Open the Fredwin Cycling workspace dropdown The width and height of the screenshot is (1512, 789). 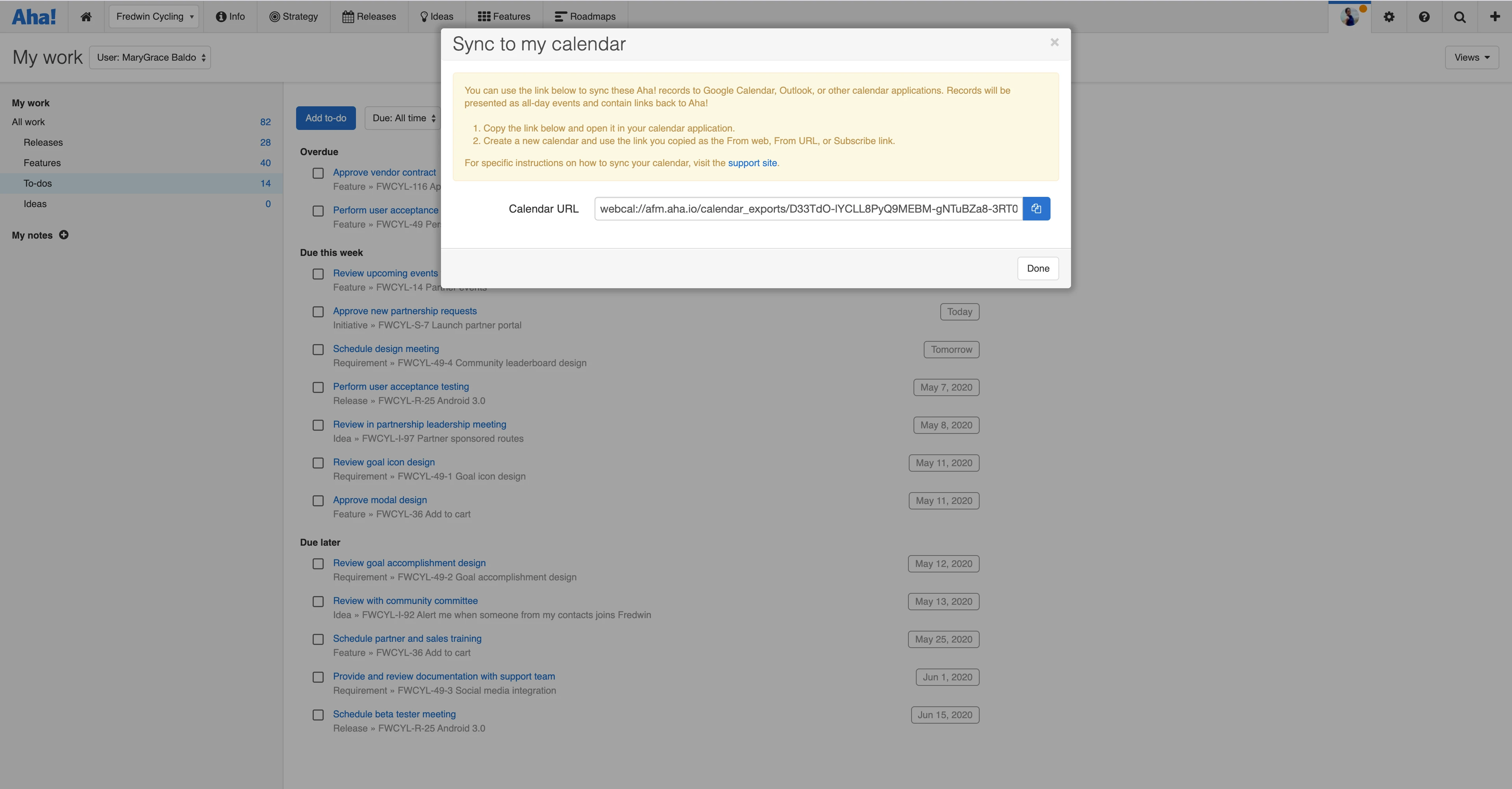coord(154,16)
